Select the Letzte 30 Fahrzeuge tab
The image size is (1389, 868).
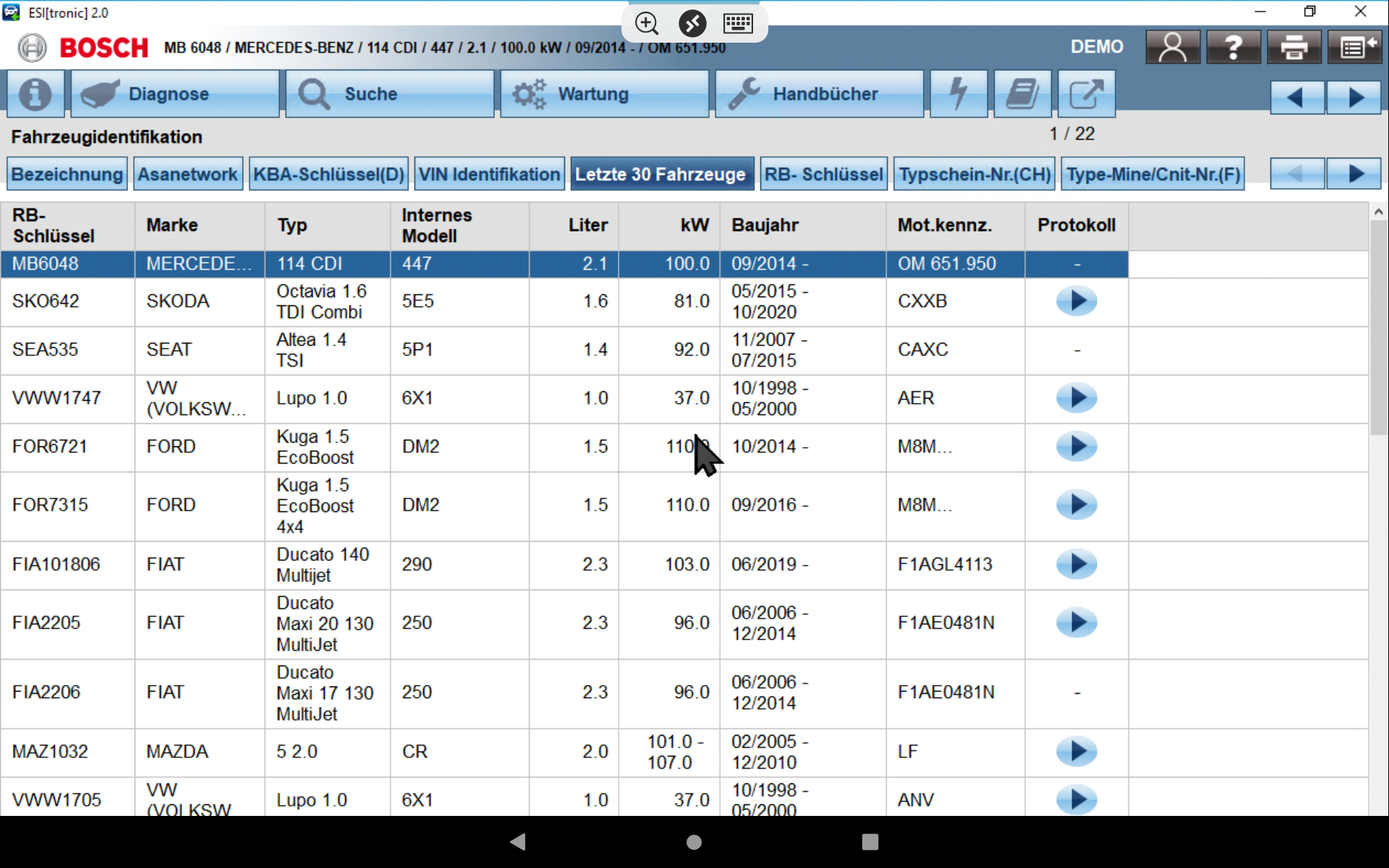[662, 174]
